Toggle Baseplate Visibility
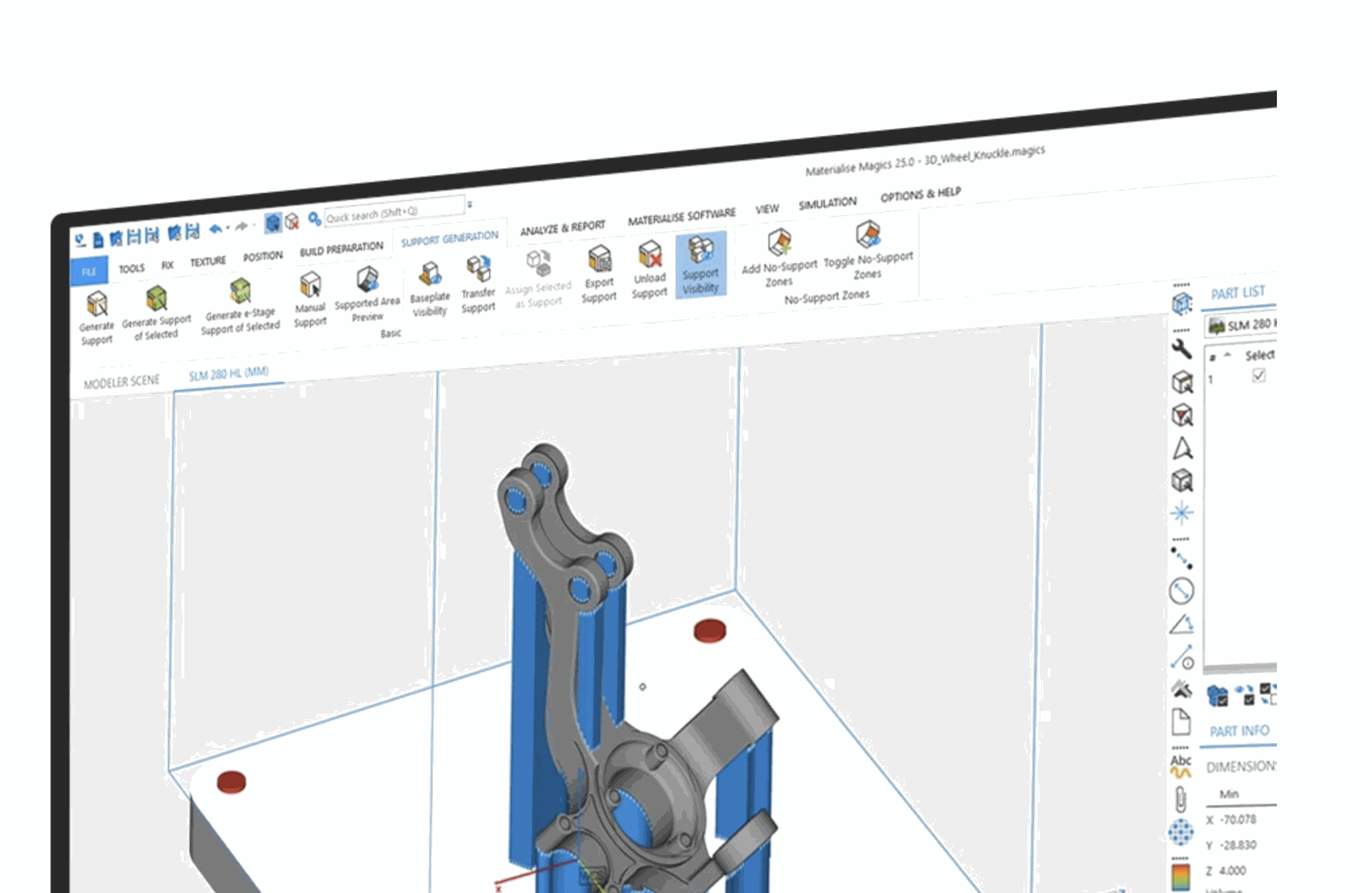The image size is (1372, 893). pyautogui.click(x=430, y=274)
